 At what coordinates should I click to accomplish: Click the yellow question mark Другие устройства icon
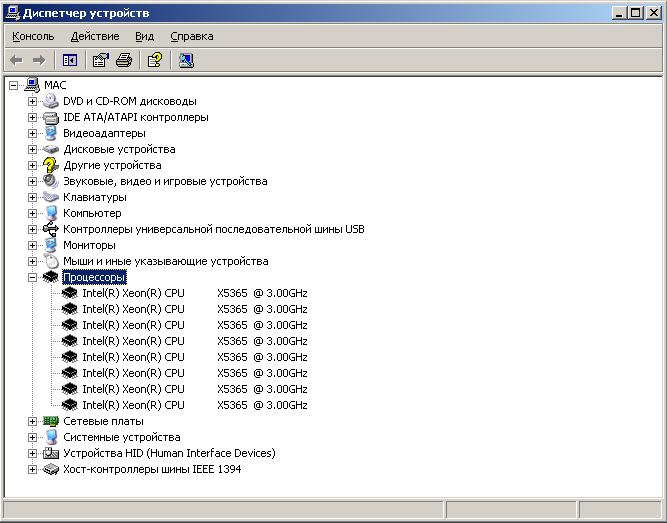(51, 165)
